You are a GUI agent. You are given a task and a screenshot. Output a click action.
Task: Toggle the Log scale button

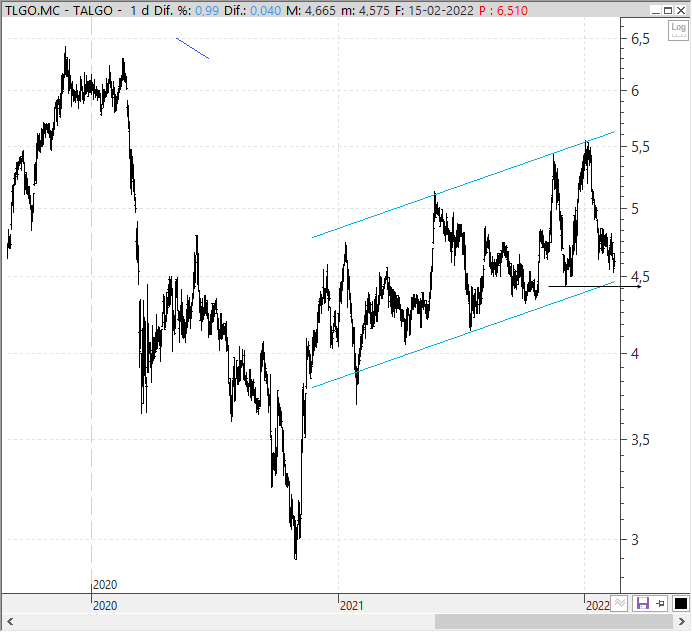[678, 30]
